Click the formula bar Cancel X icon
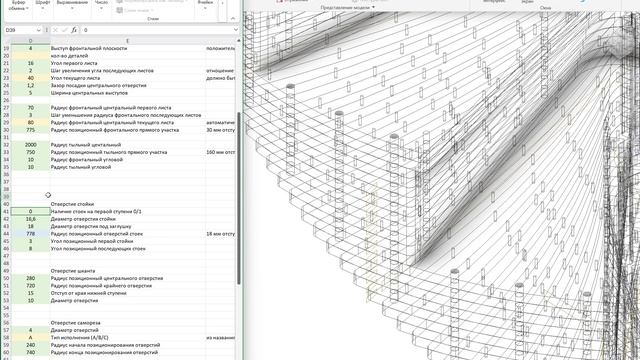 pos(56,30)
